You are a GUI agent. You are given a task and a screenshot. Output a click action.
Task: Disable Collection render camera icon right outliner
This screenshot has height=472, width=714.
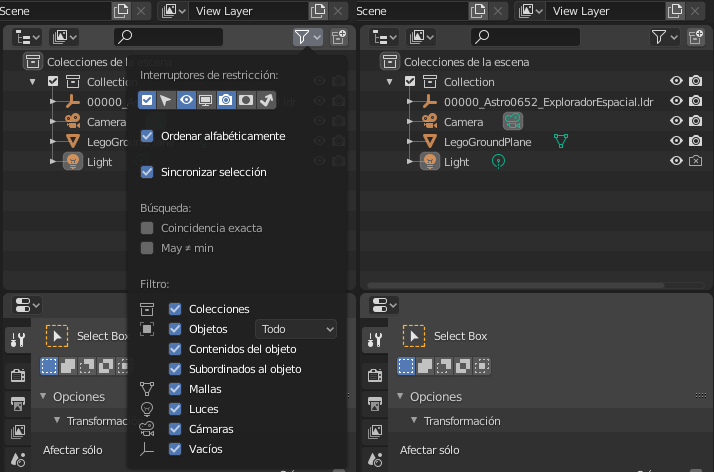695,81
